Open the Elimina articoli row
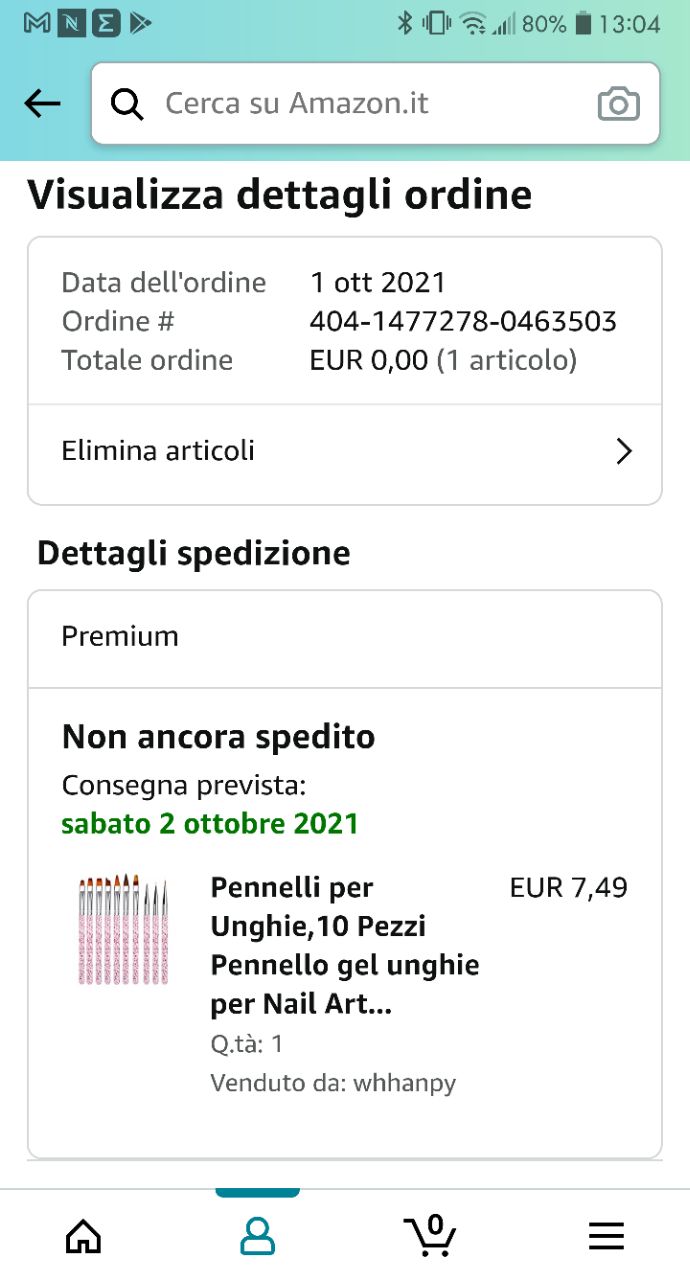The image size is (690, 1280). pos(345,452)
